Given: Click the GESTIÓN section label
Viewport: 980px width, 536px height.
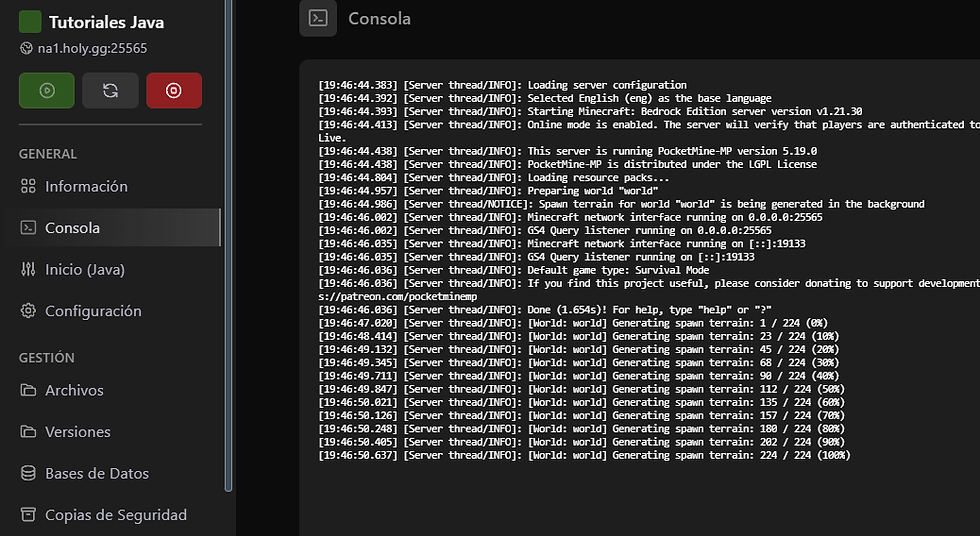Looking at the screenshot, I should (x=46, y=358).
